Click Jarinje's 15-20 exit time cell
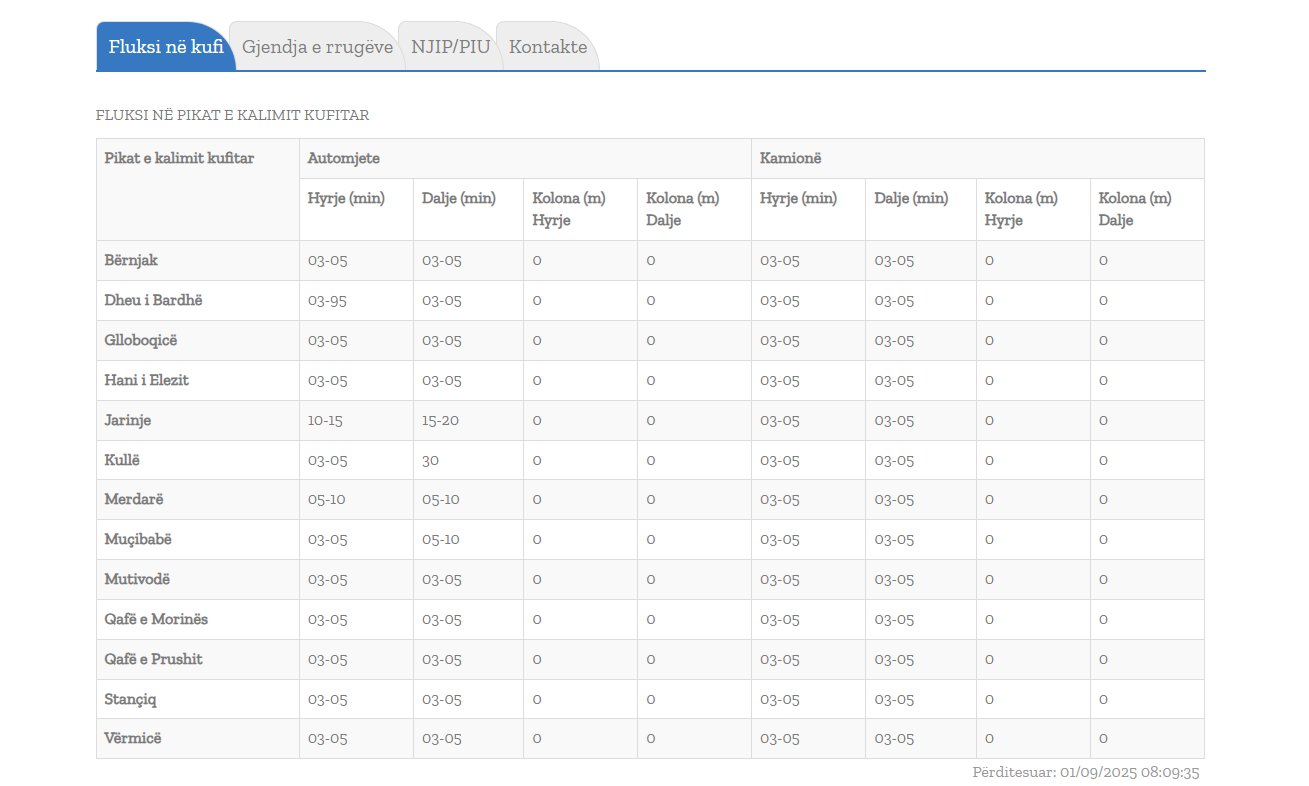 point(440,420)
